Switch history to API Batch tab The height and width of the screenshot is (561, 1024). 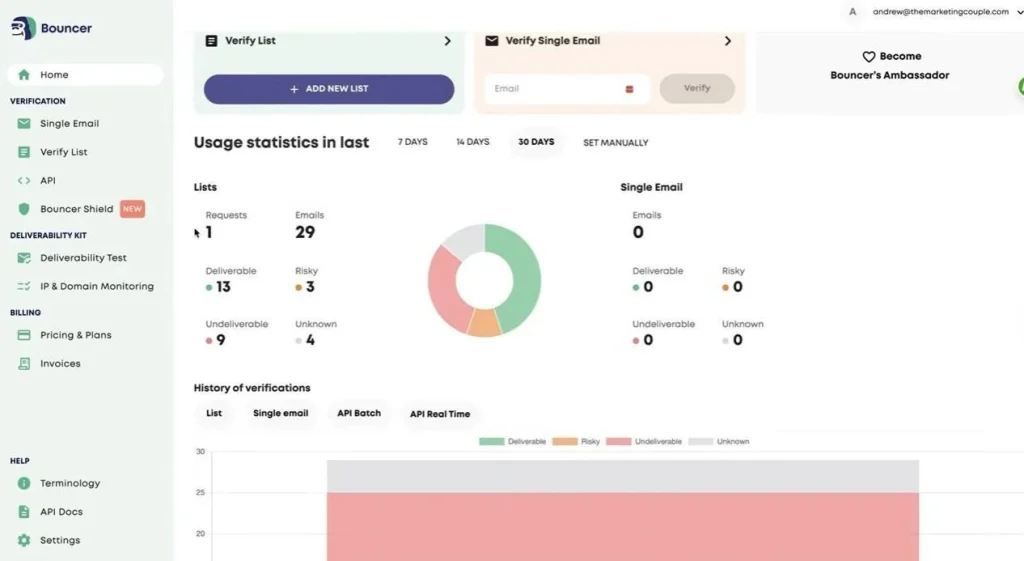pos(359,413)
